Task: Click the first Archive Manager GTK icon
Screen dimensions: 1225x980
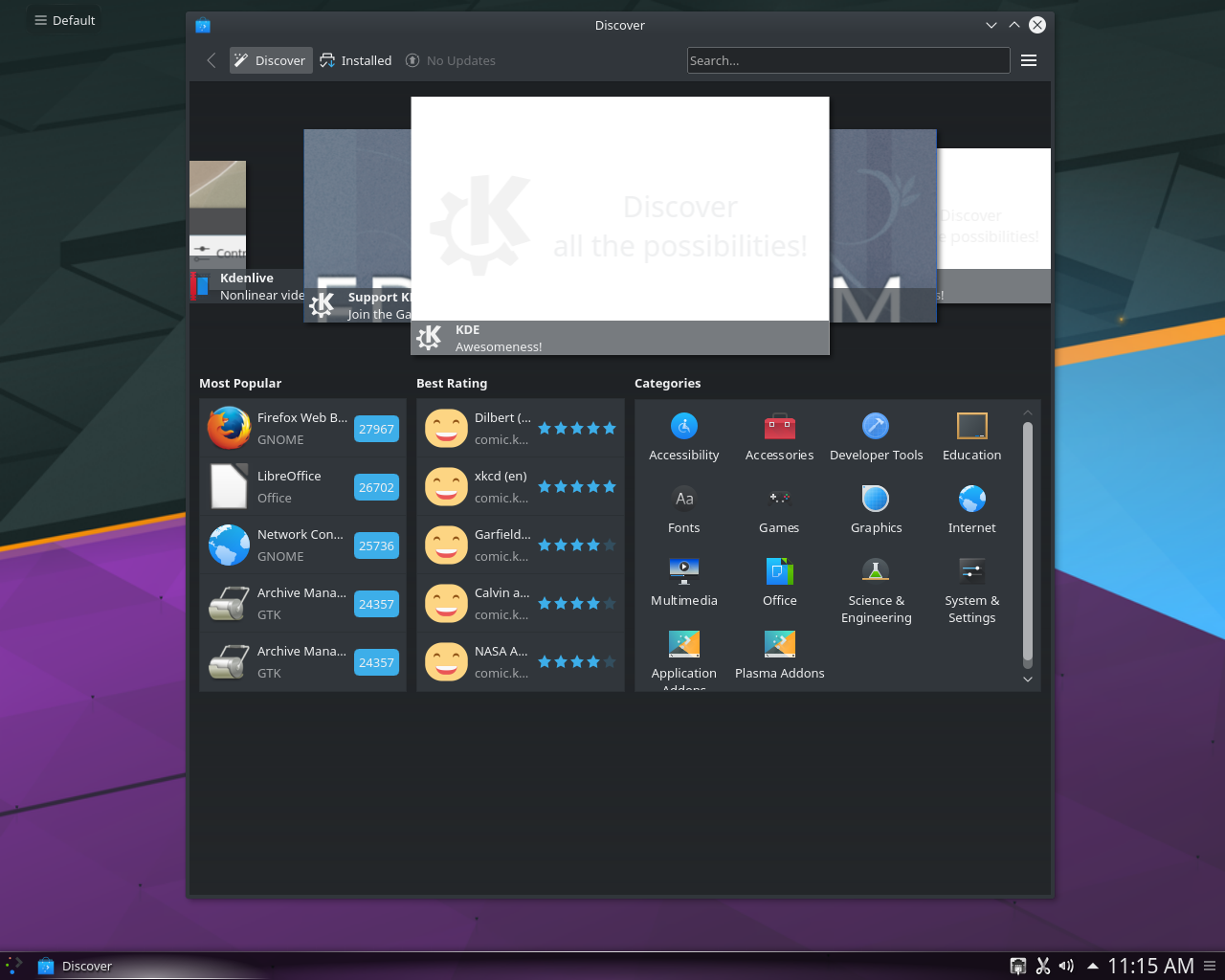Action: [229, 604]
